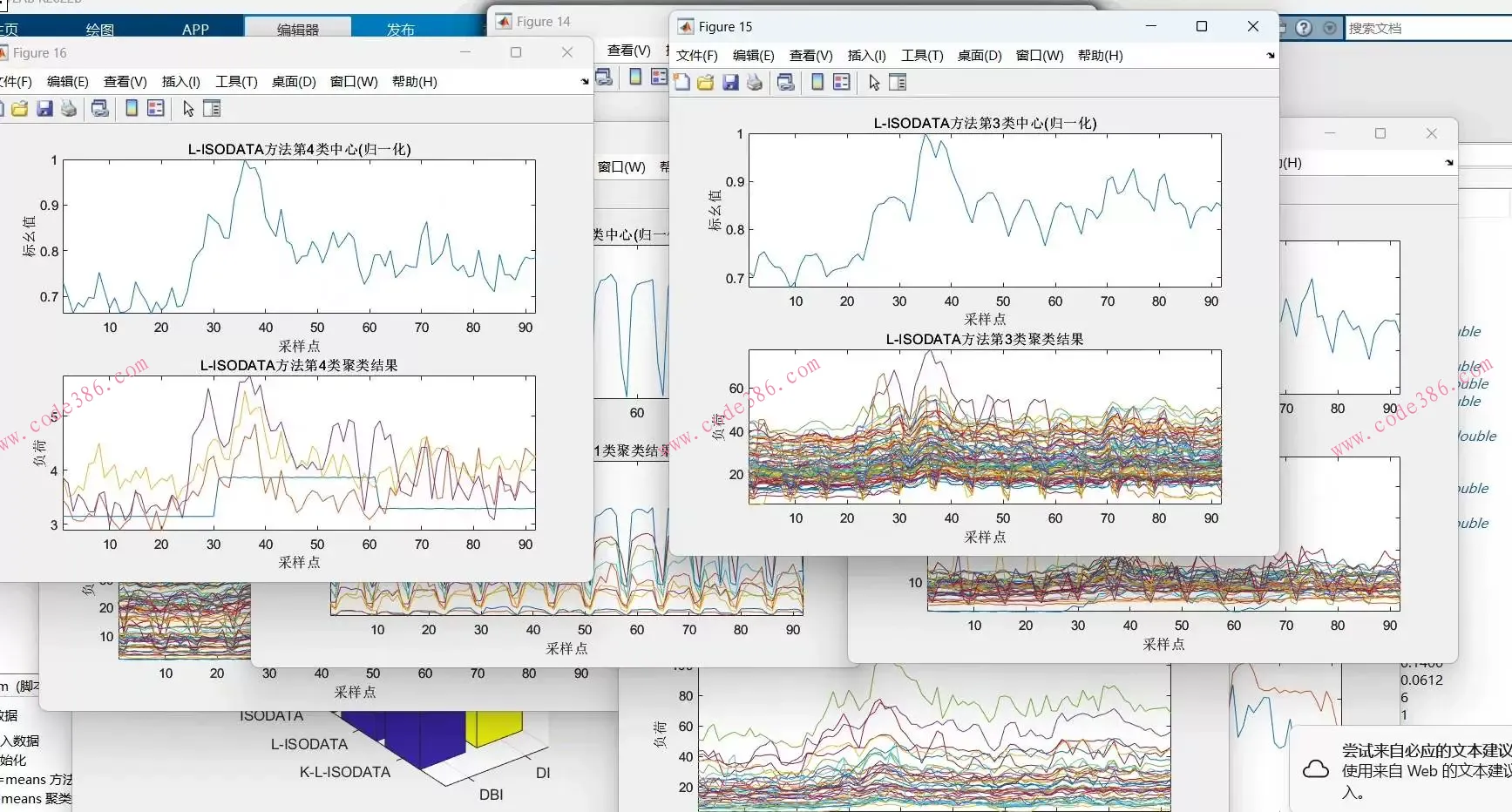1512x812 pixels.
Task: Click Link Plot icon in Figure 15 toolbar
Action: [x=786, y=82]
